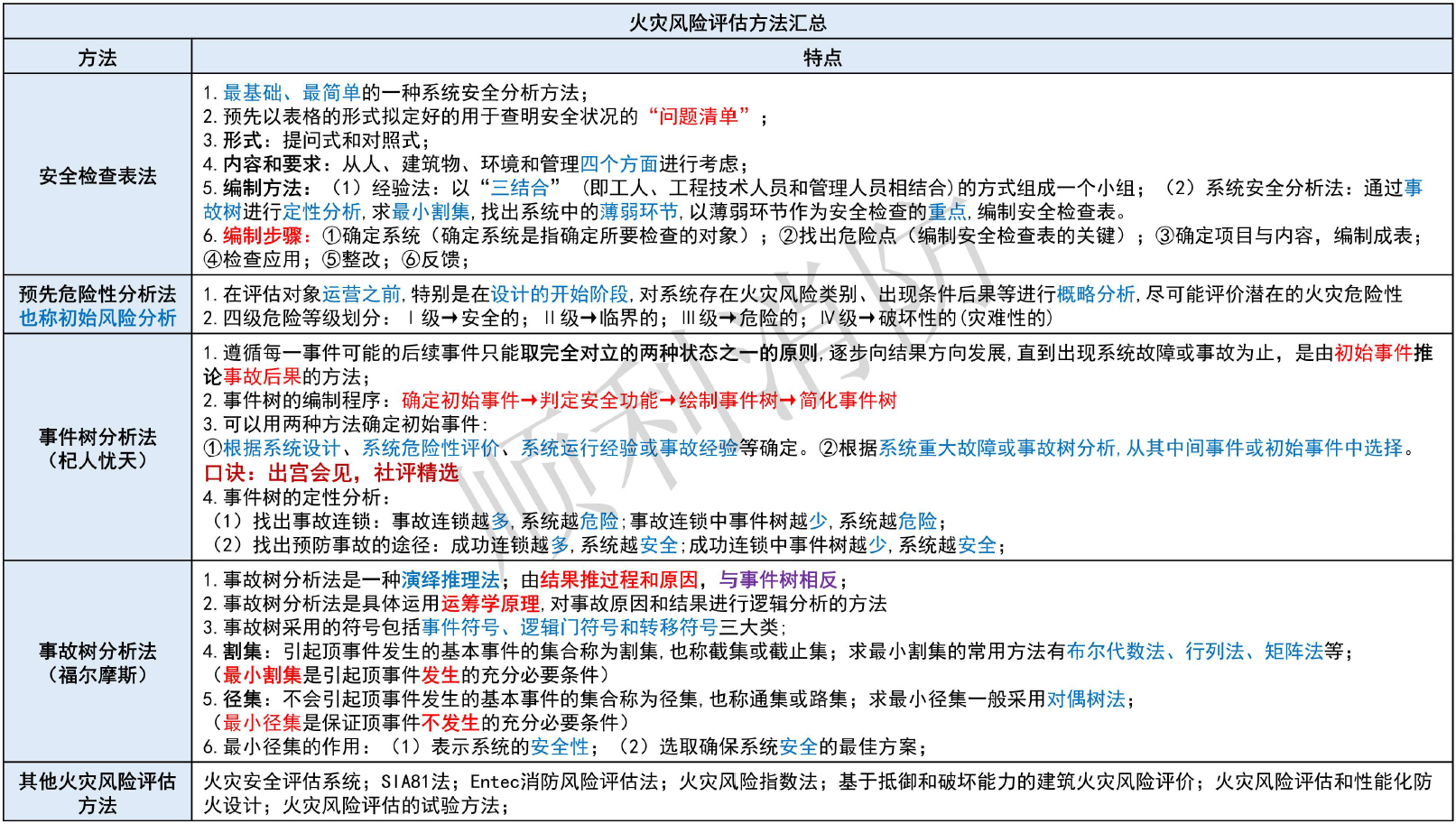Image resolution: width=1456 pixels, height=824 pixels.
Task: Select the column header "特点"
Action: (822, 58)
